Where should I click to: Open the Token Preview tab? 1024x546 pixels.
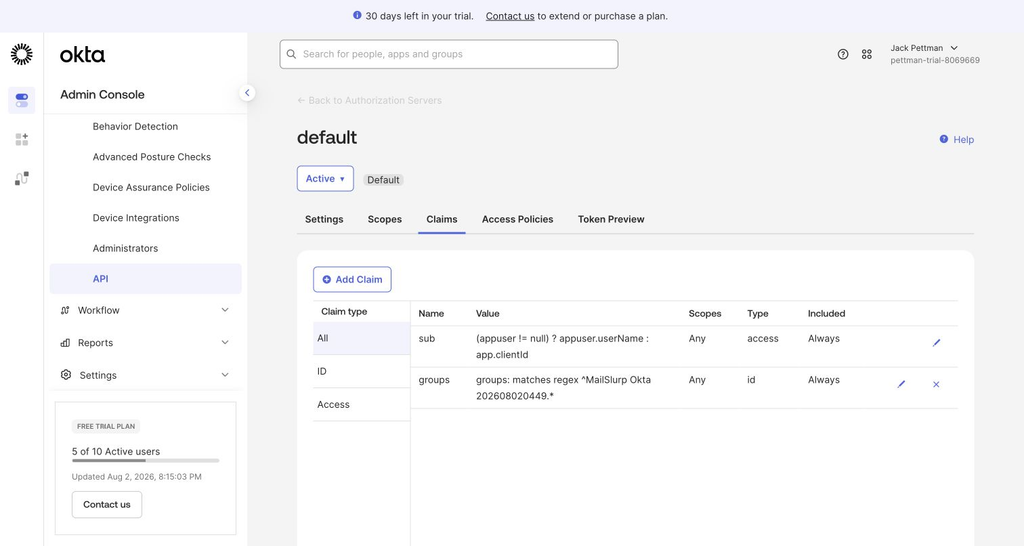611,219
